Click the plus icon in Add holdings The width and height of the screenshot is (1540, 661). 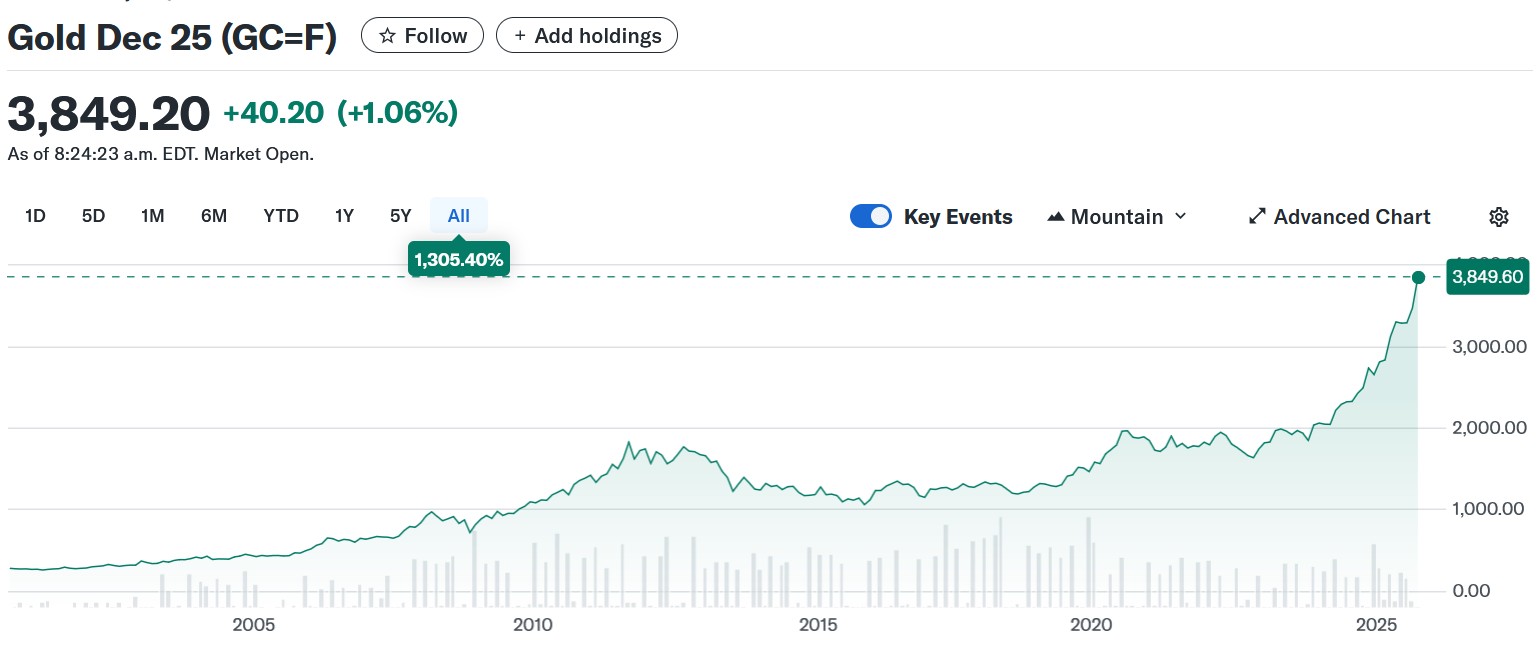coord(520,36)
